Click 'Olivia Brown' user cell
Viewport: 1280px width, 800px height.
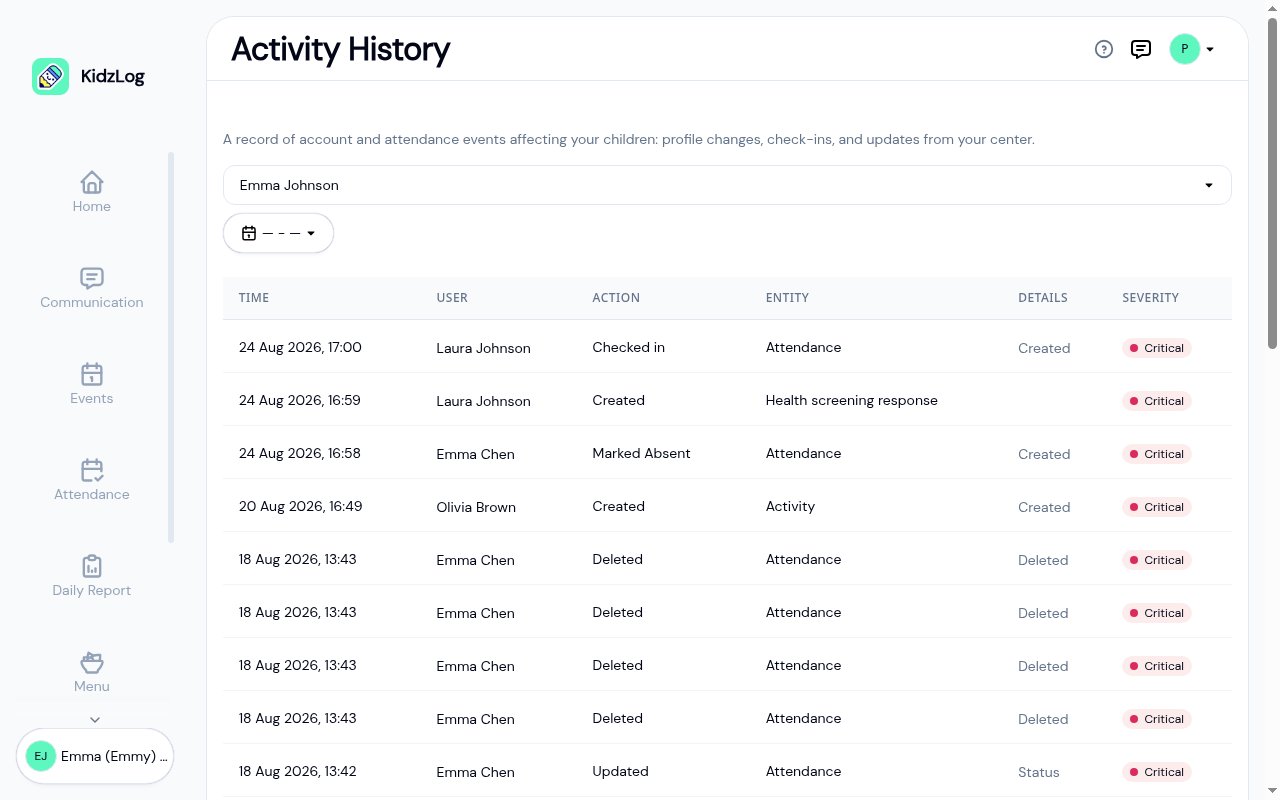tap(476, 508)
